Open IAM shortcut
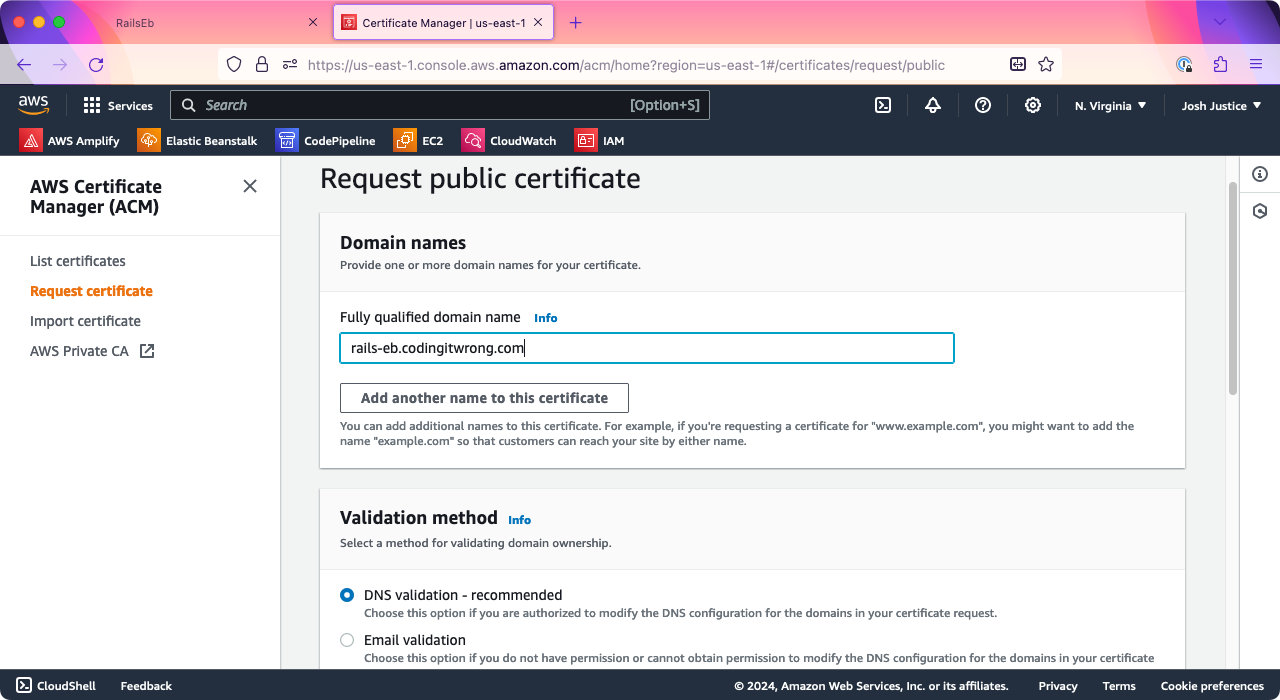Viewport: 1280px width, 700px height. (600, 140)
